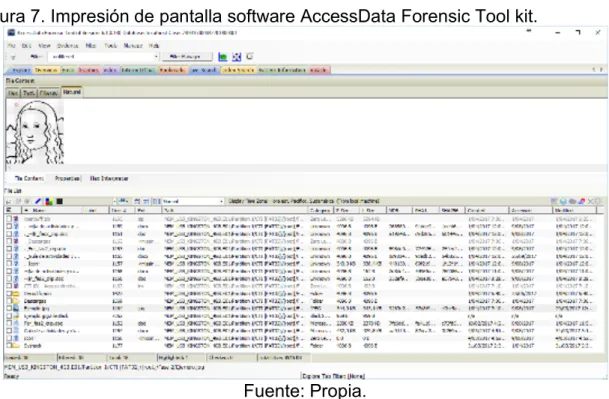The width and height of the screenshot is (609, 399).
Task: Sort file list by Name column
Action: click(x=52, y=211)
